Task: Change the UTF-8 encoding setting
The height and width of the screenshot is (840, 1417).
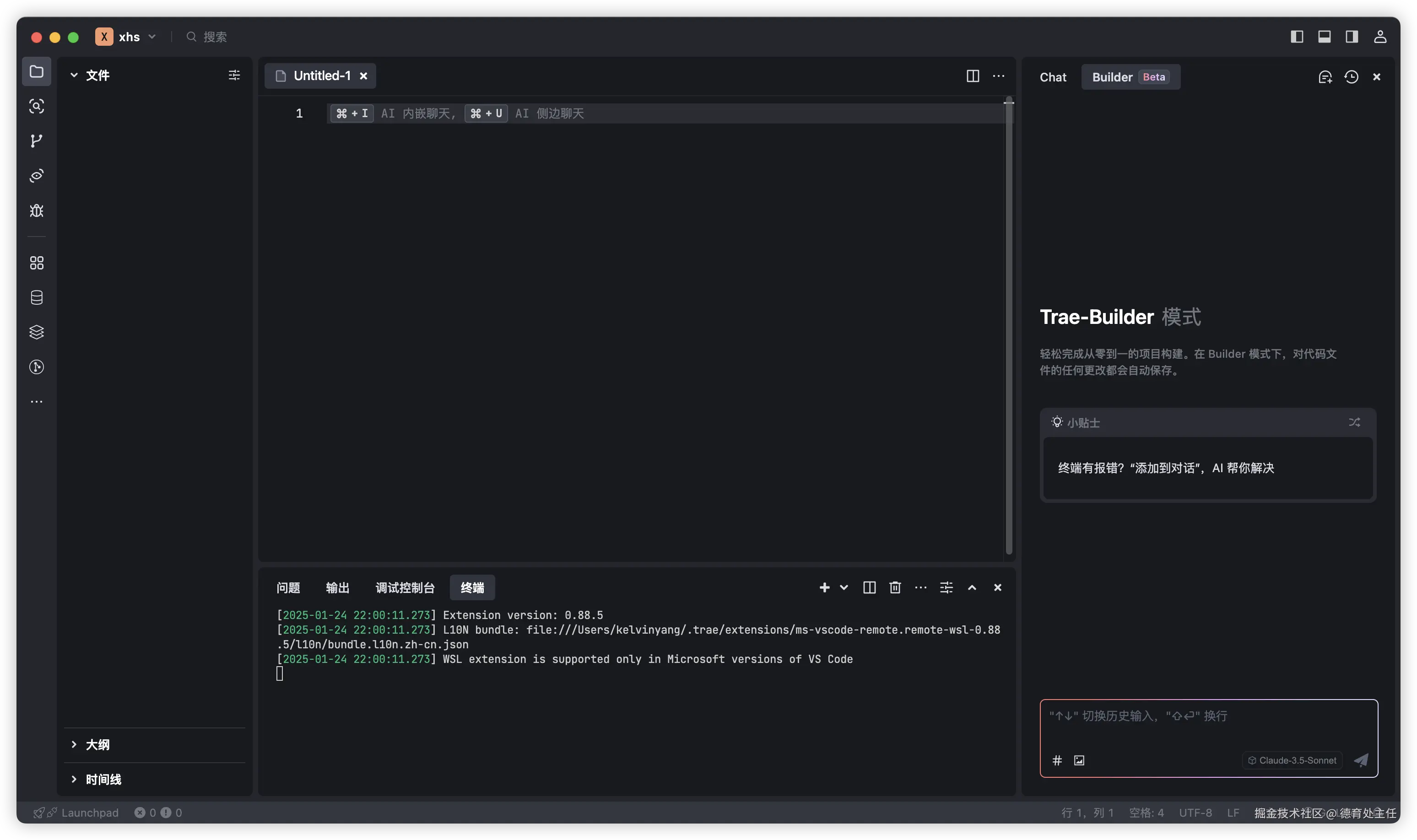Action: (1195, 813)
